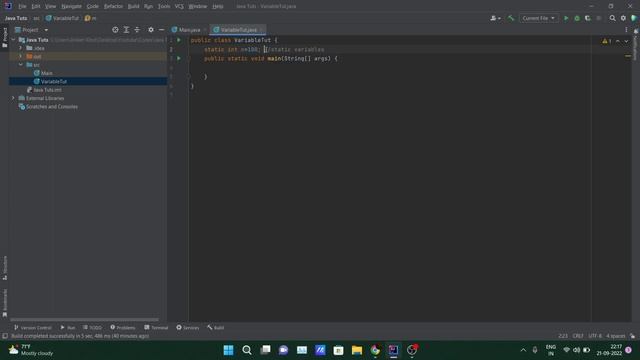Select Main class in project tree
Screen dimensions: 640x360
pos(47,73)
